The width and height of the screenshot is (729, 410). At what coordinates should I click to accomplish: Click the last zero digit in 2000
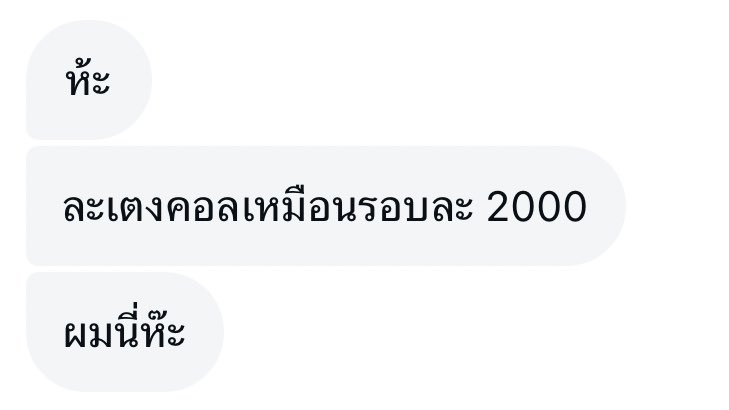[575, 207]
